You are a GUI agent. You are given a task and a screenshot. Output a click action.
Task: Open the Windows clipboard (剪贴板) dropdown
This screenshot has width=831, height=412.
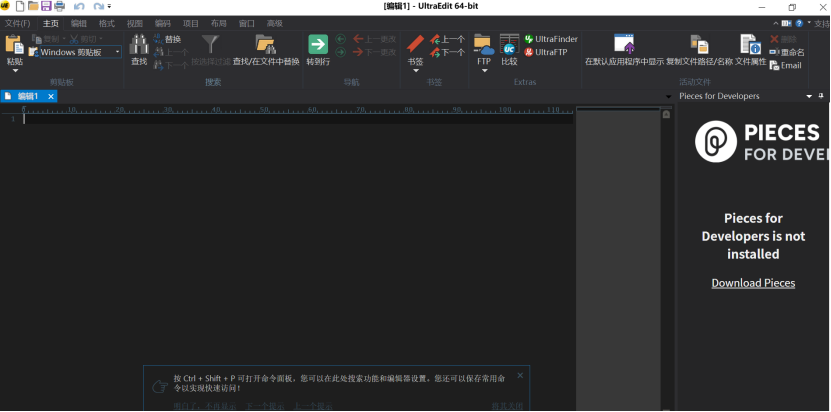click(x=117, y=52)
